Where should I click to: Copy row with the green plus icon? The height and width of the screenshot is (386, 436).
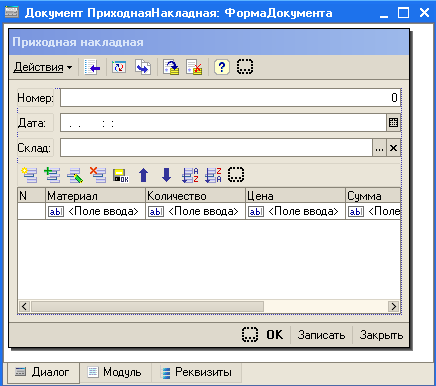(x=52, y=175)
